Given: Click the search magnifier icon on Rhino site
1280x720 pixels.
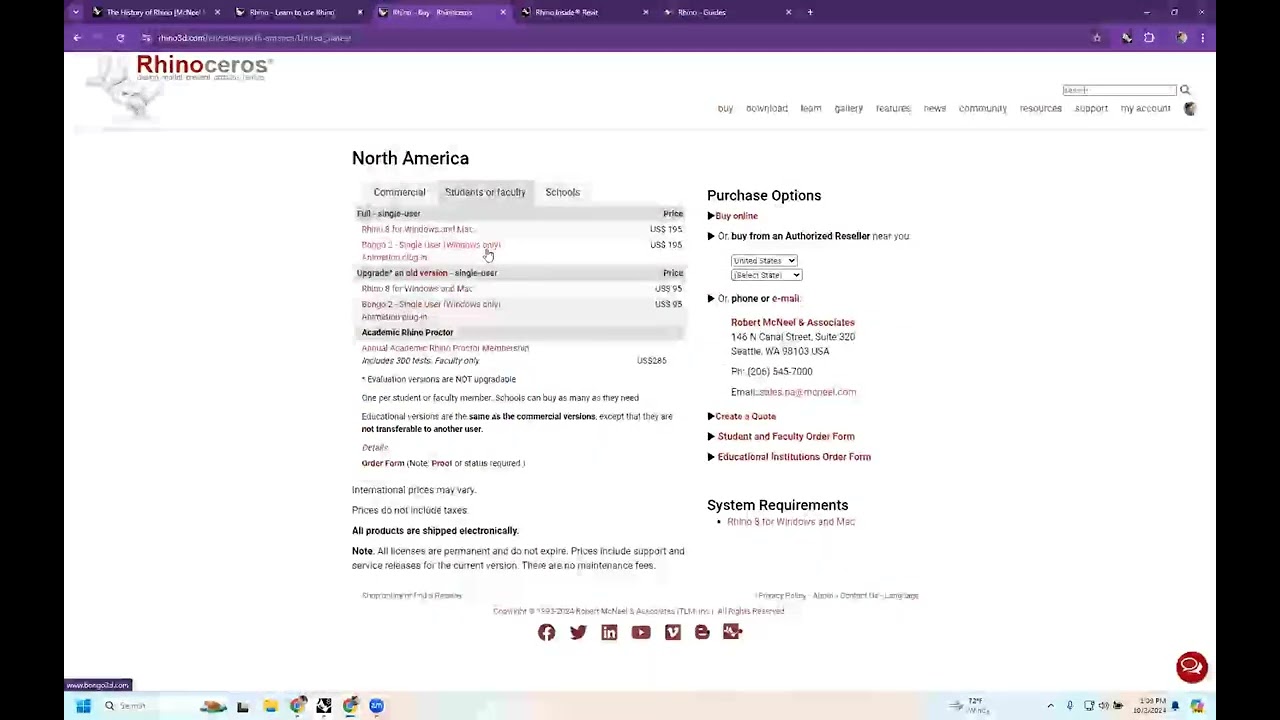Looking at the screenshot, I should pyautogui.click(x=1185, y=90).
